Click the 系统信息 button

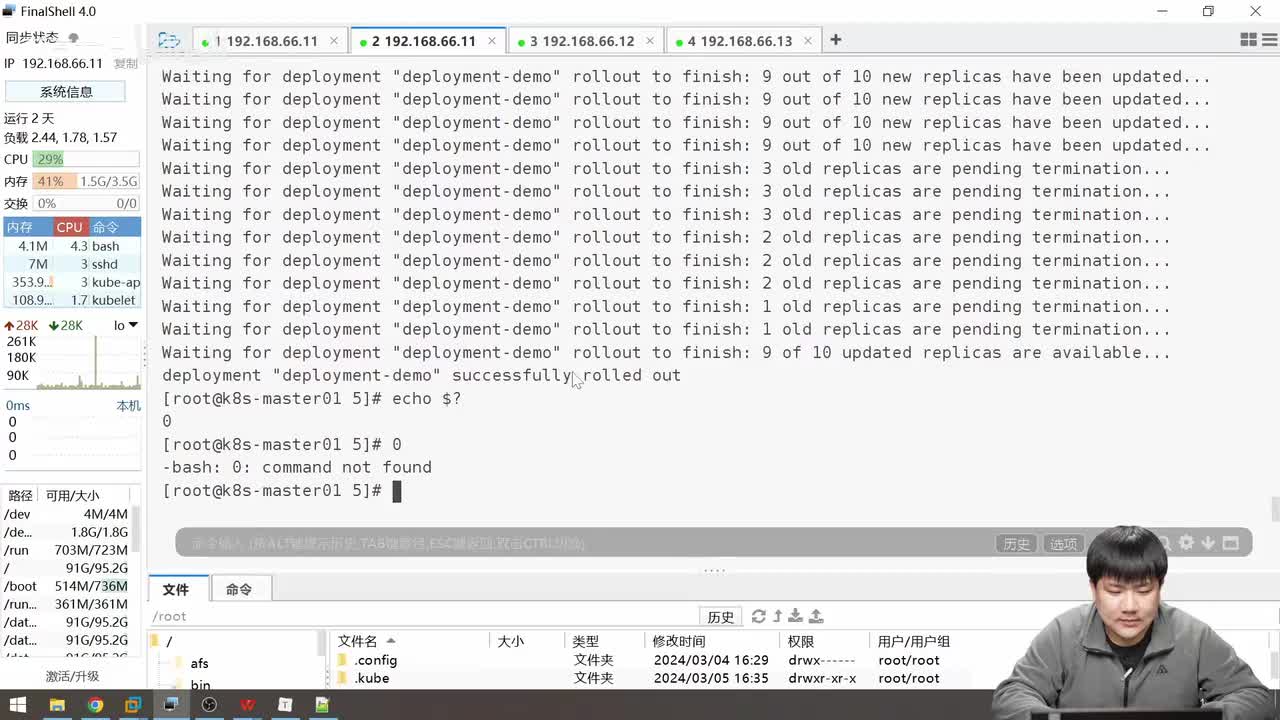click(66, 91)
